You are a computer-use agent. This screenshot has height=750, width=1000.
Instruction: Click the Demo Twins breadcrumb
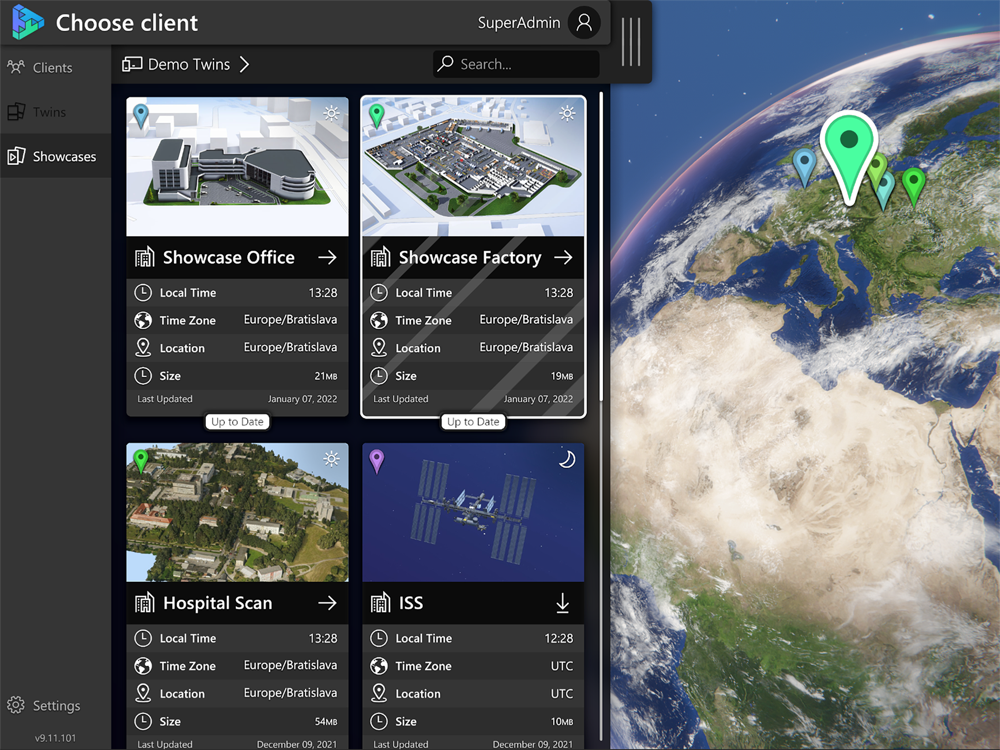coord(189,64)
